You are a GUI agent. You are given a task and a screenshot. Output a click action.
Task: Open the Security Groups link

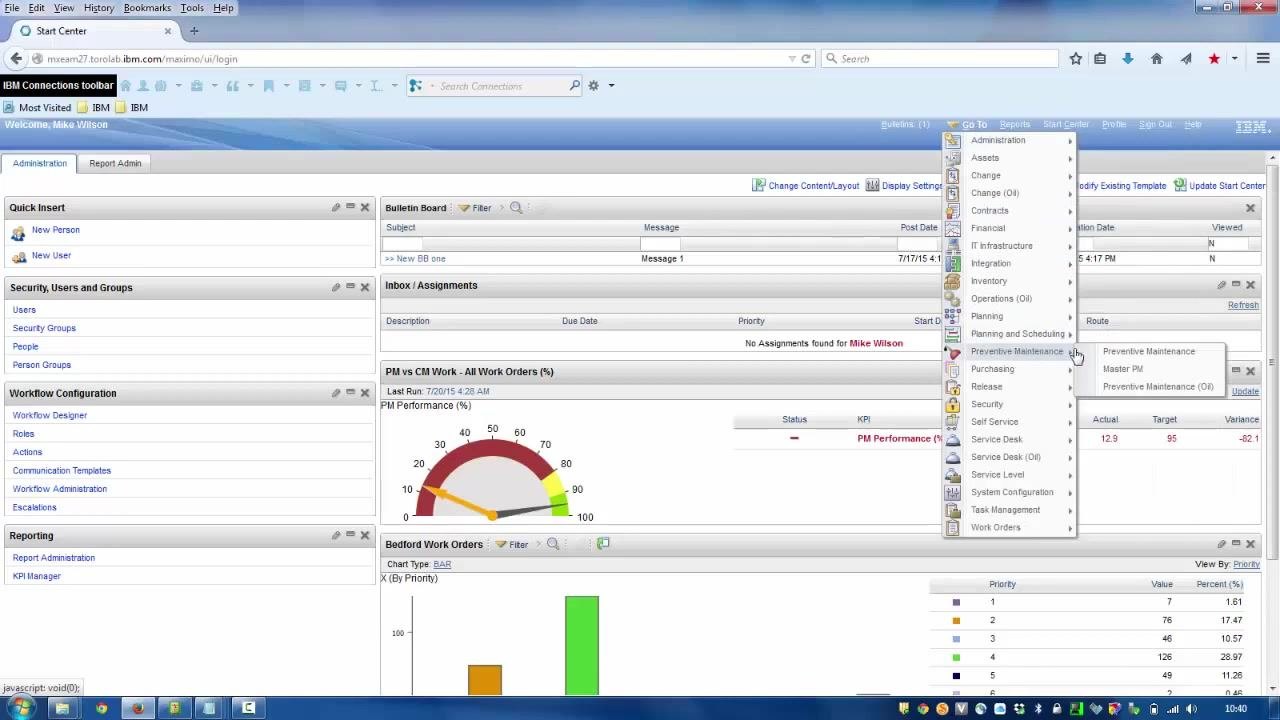click(x=44, y=328)
